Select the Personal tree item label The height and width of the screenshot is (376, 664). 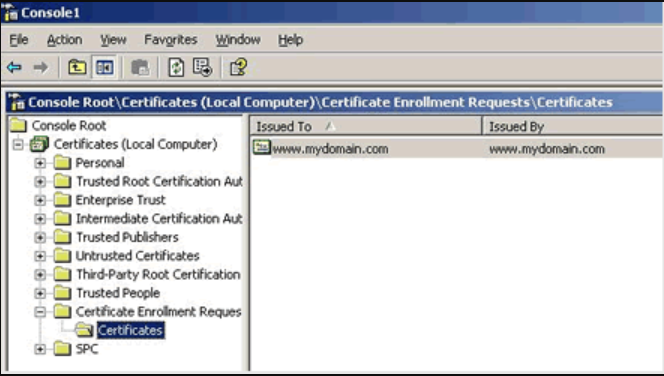(x=100, y=163)
